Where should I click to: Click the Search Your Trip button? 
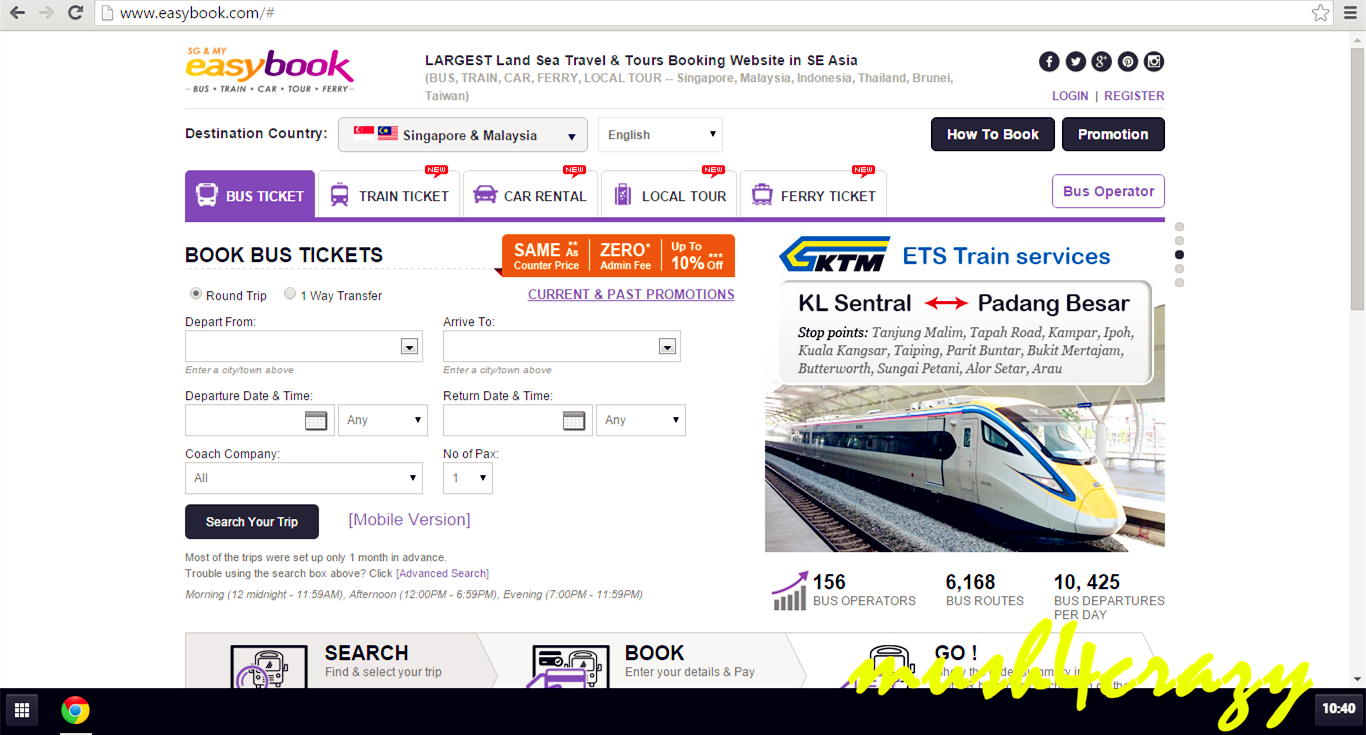[252, 522]
